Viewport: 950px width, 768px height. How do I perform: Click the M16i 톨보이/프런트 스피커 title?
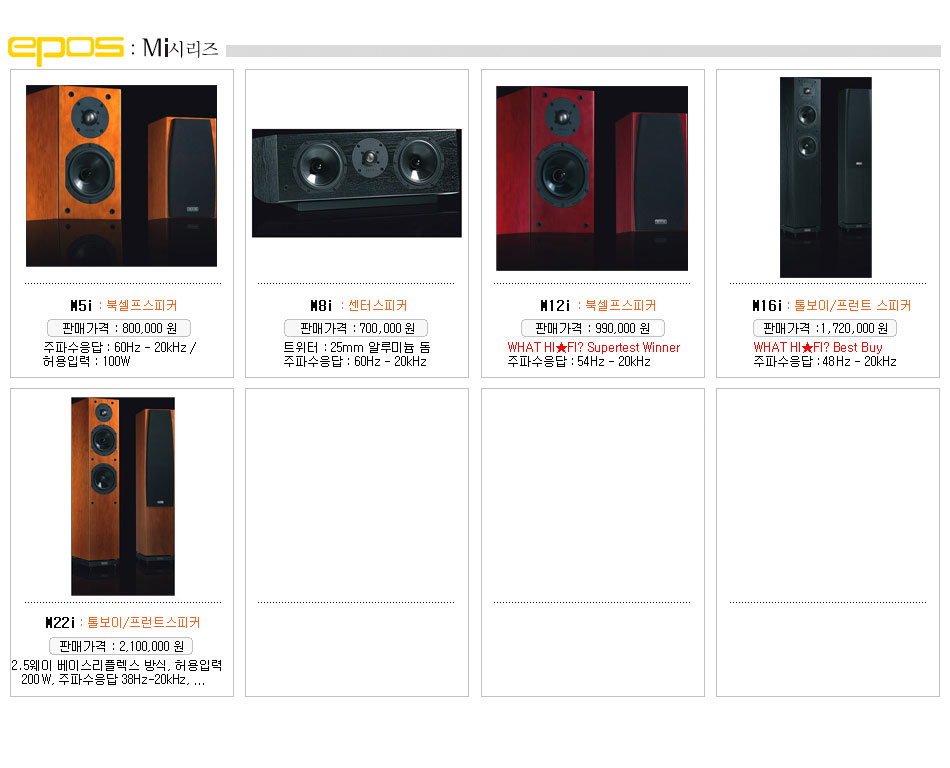tap(831, 305)
